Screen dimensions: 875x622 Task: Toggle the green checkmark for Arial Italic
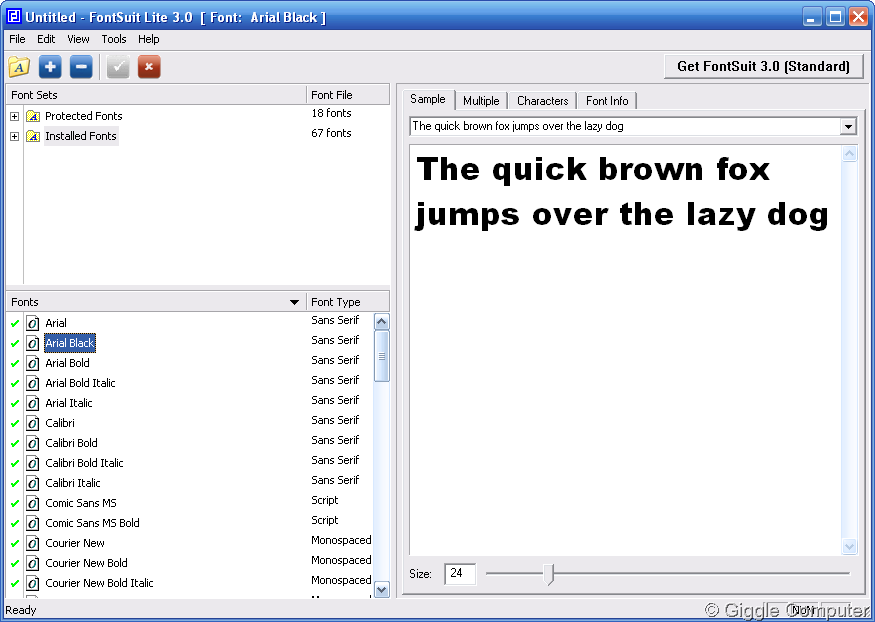click(15, 404)
